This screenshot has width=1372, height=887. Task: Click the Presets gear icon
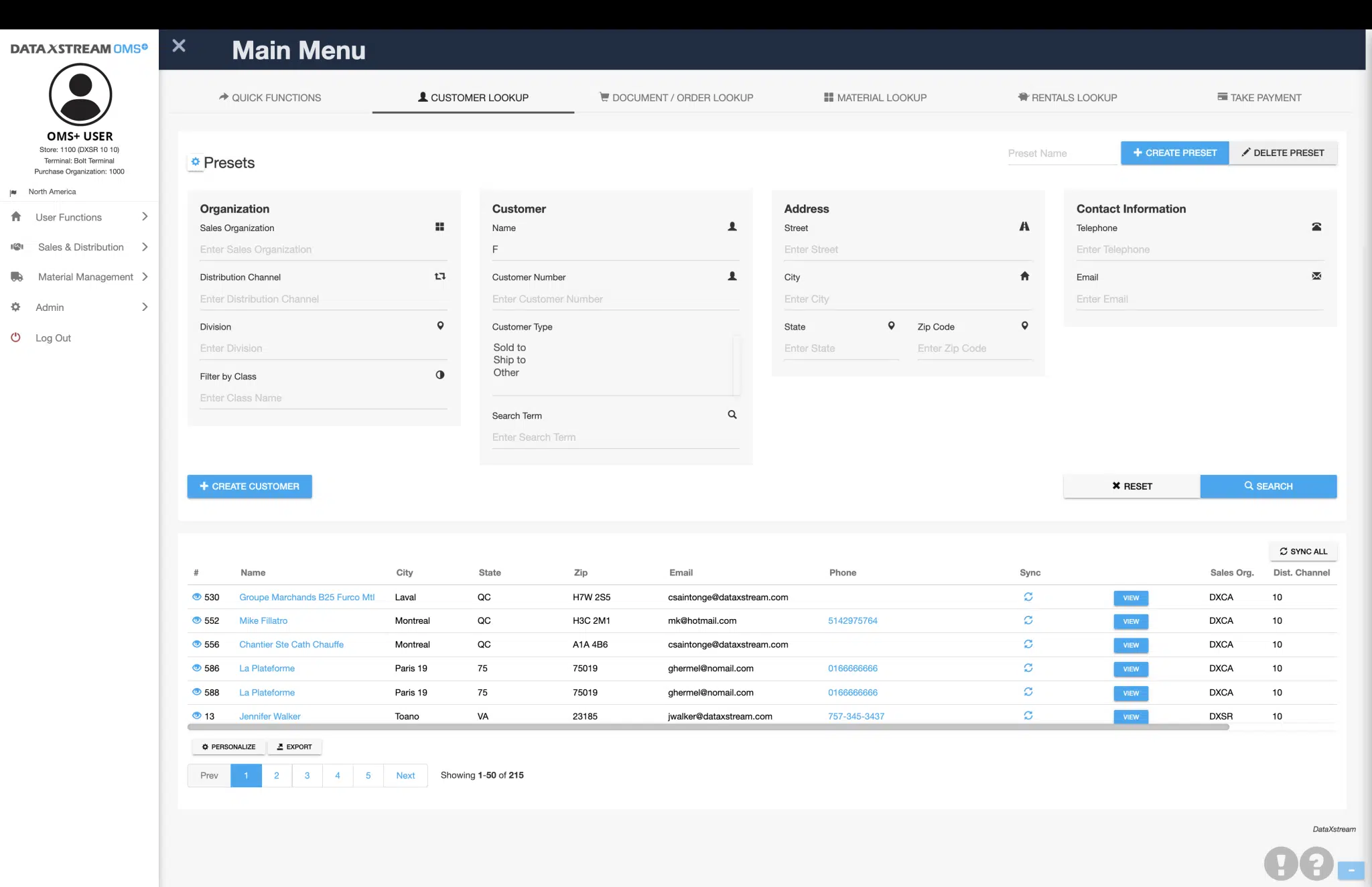[196, 162]
